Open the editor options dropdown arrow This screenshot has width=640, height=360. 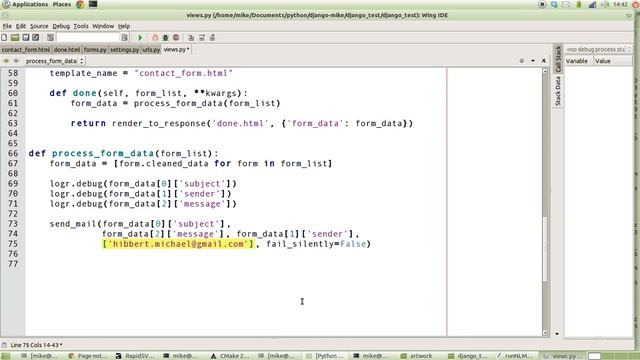pyautogui.click(x=533, y=61)
